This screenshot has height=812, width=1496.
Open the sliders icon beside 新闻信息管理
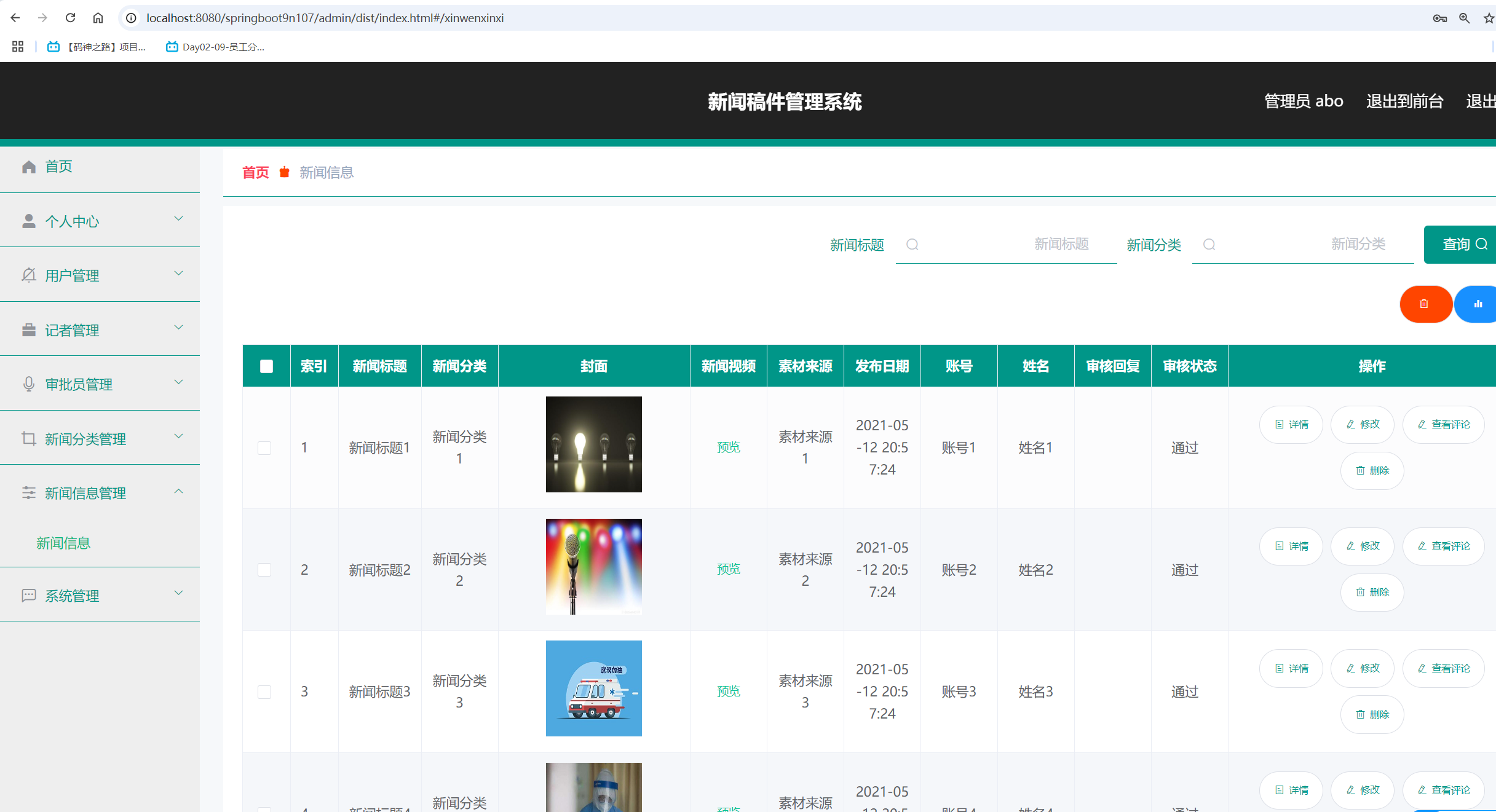click(29, 492)
